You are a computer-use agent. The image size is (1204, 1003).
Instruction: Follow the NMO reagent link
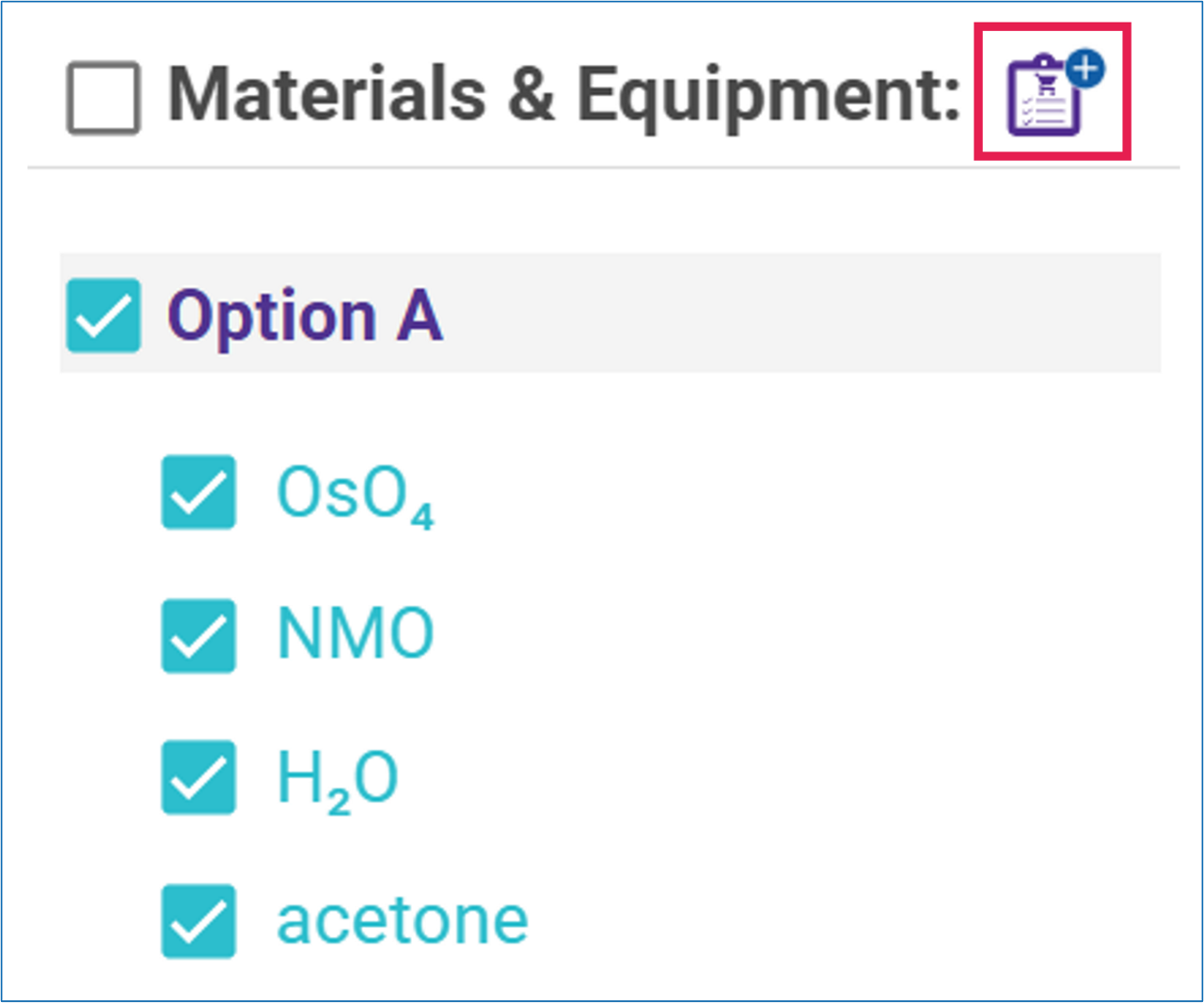[x=356, y=634]
